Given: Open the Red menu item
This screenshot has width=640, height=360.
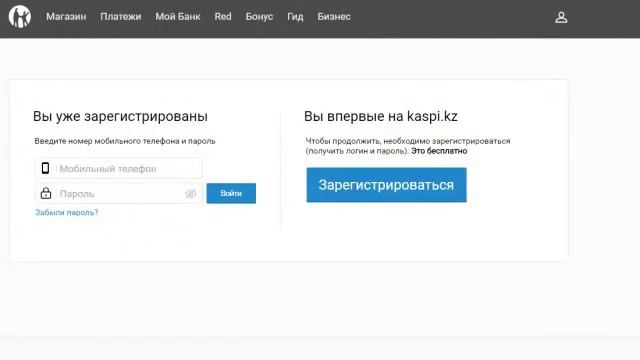Looking at the screenshot, I should pos(223,16).
